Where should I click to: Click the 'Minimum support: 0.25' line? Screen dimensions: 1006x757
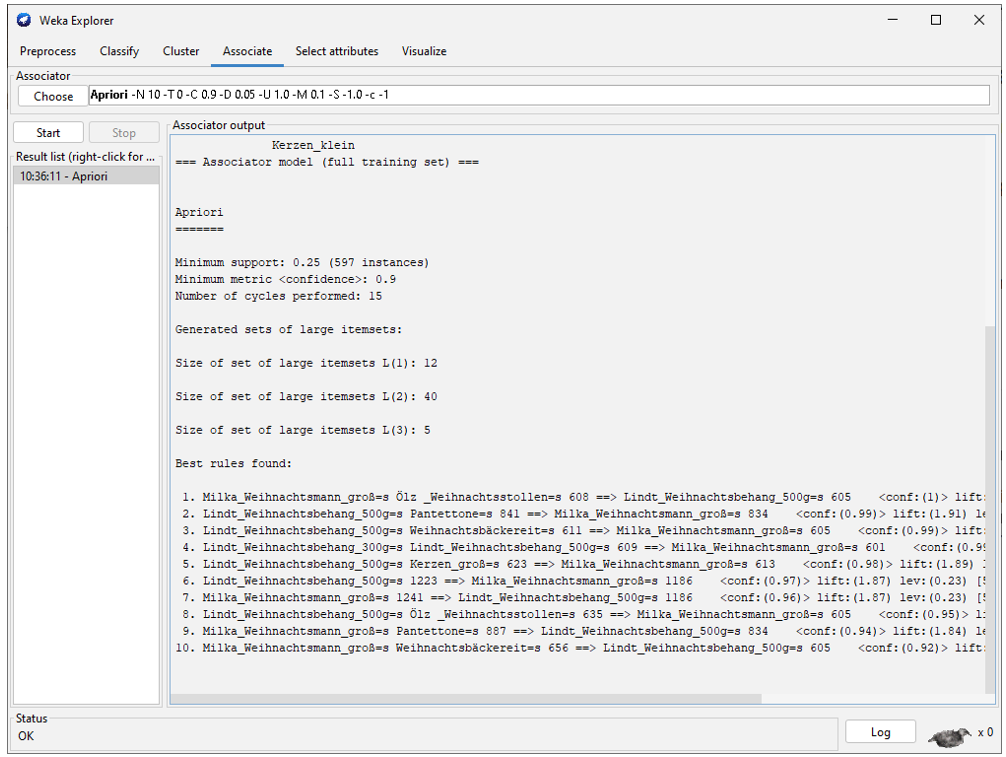click(302, 262)
